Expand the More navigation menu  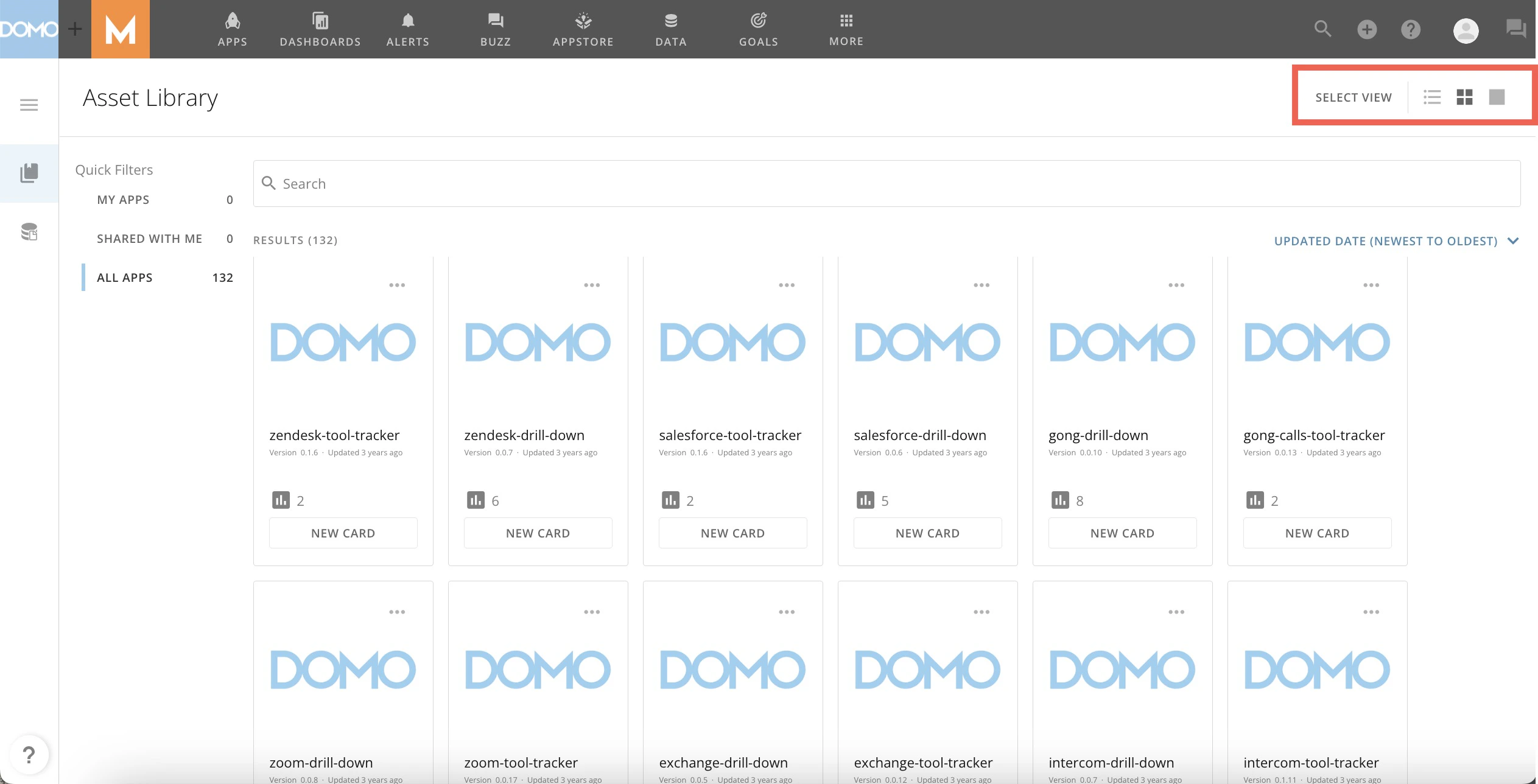point(846,29)
